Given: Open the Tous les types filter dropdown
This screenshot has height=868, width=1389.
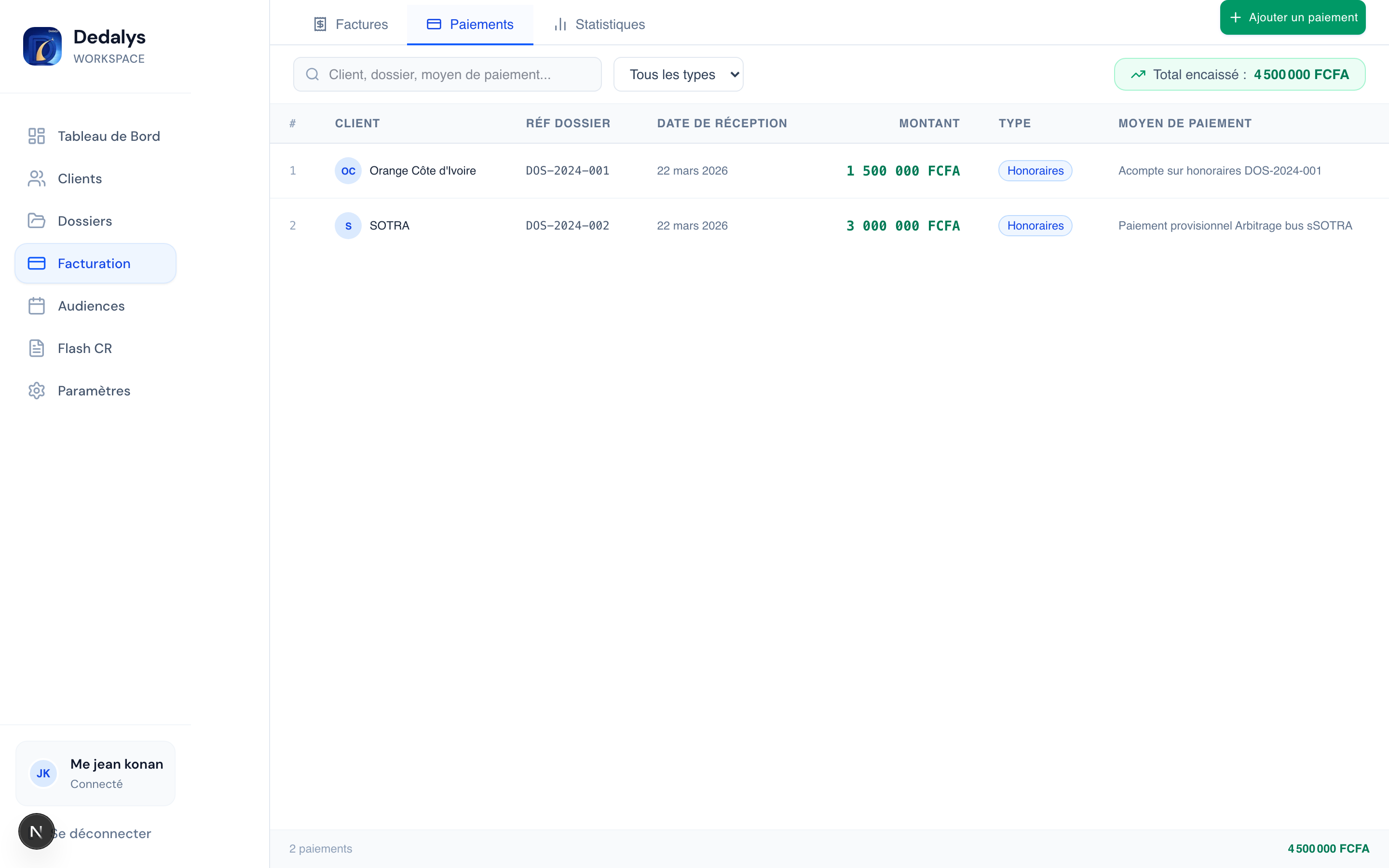Looking at the screenshot, I should 678,74.
